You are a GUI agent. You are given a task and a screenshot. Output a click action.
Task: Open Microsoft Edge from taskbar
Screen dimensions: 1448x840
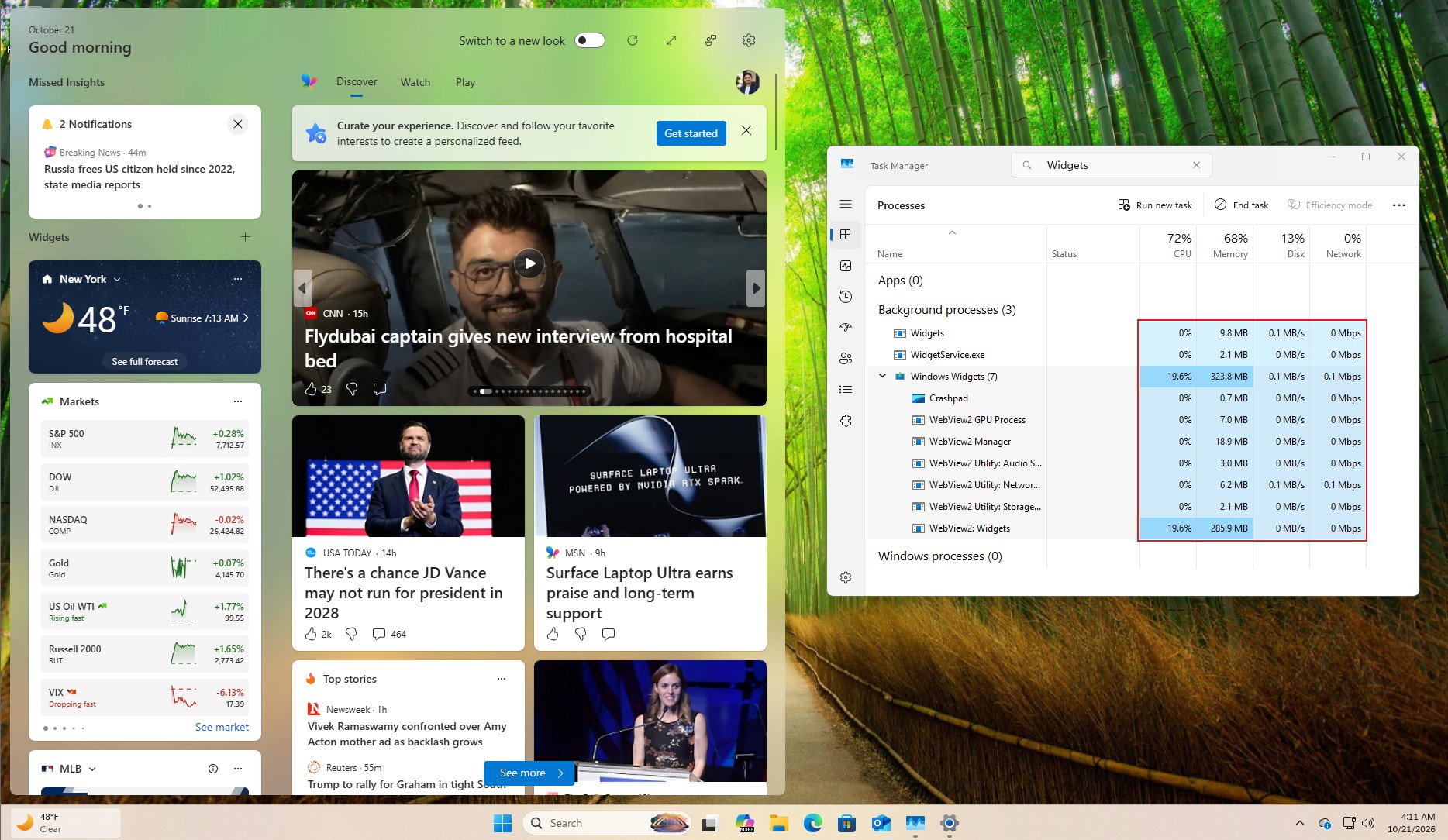point(812,823)
